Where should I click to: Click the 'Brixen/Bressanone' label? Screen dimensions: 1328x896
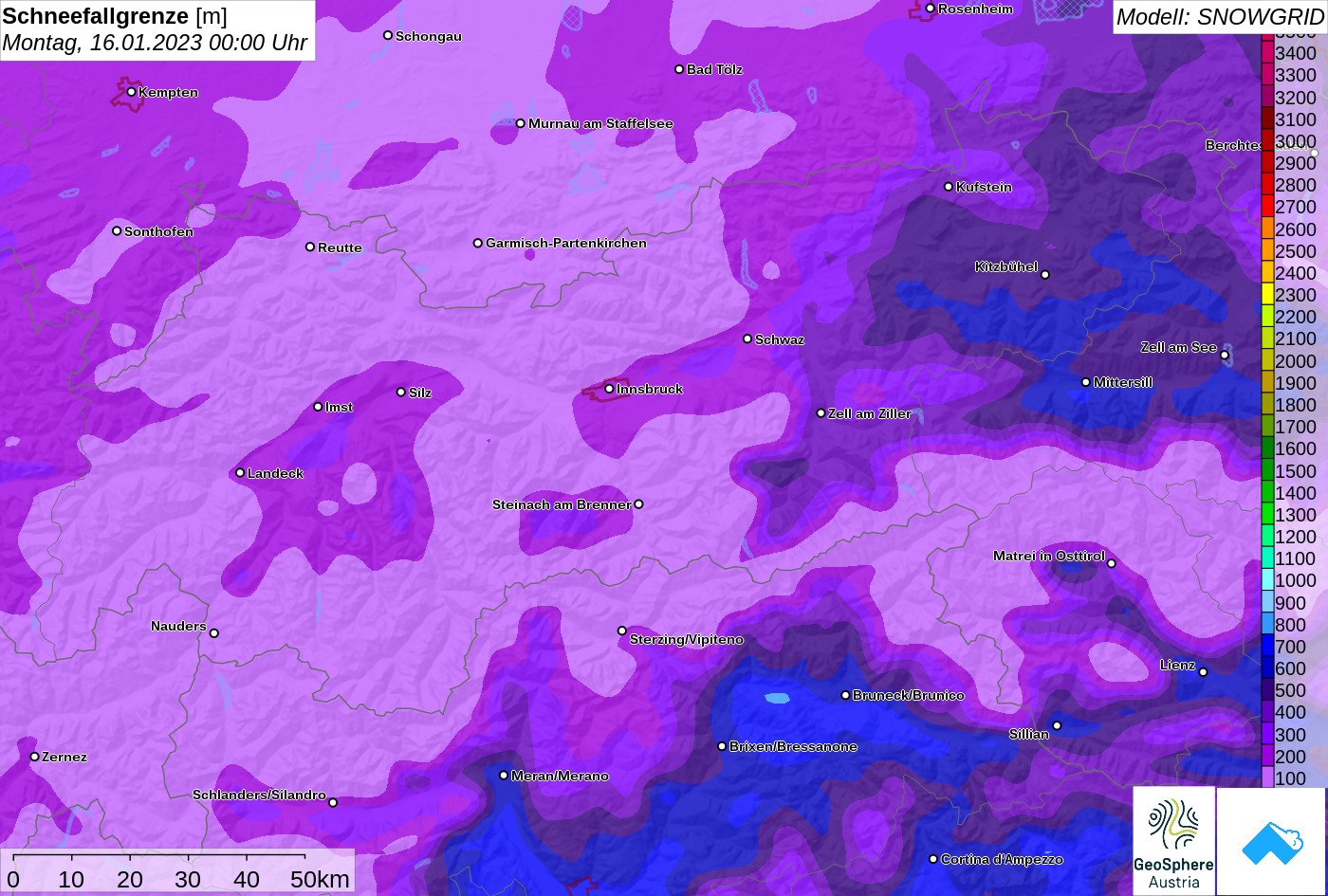[x=793, y=746]
